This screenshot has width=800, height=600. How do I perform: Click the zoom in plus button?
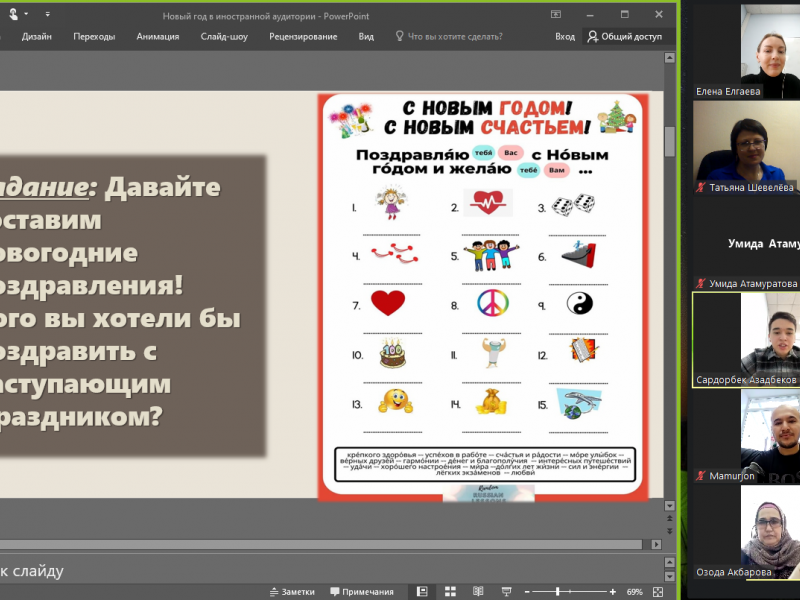614,591
